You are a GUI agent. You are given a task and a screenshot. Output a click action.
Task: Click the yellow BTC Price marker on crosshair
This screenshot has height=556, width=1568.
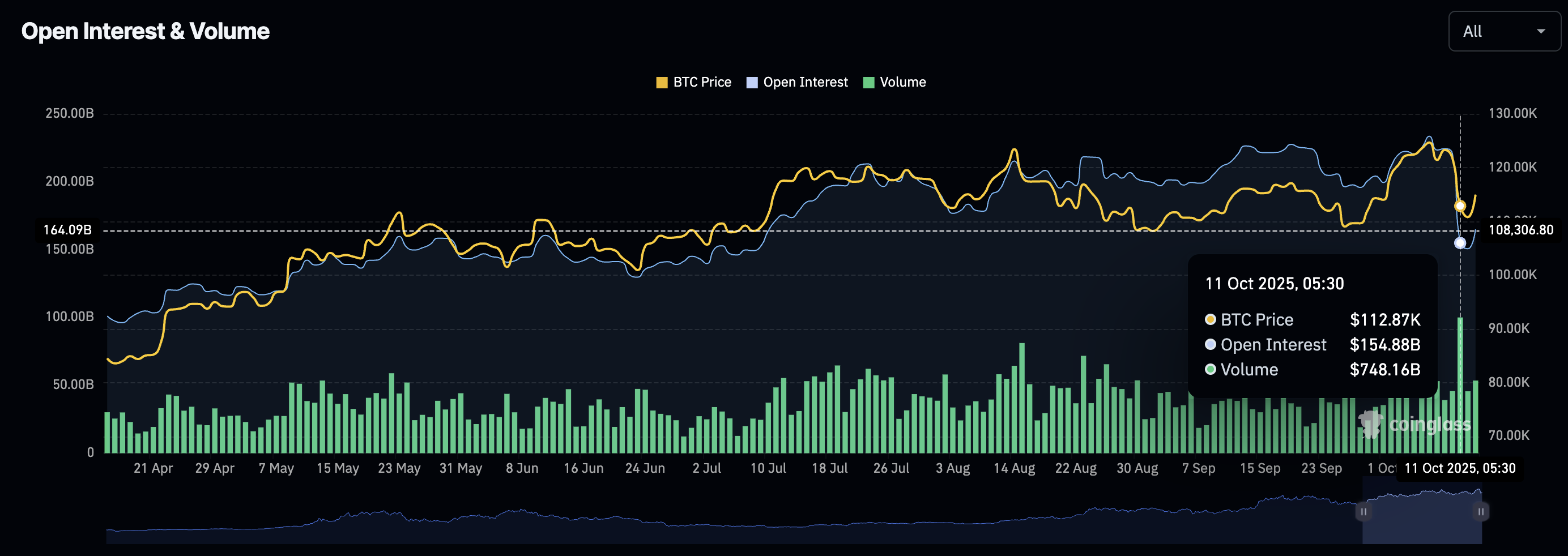click(x=1460, y=206)
